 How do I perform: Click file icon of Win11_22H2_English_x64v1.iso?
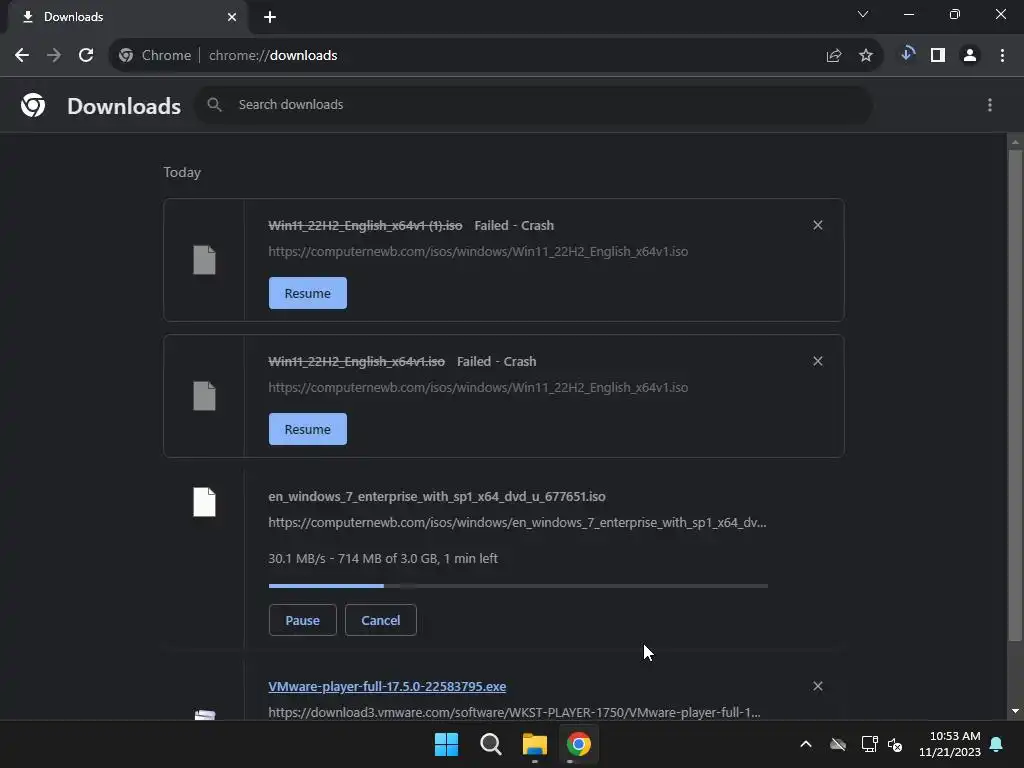pos(204,396)
